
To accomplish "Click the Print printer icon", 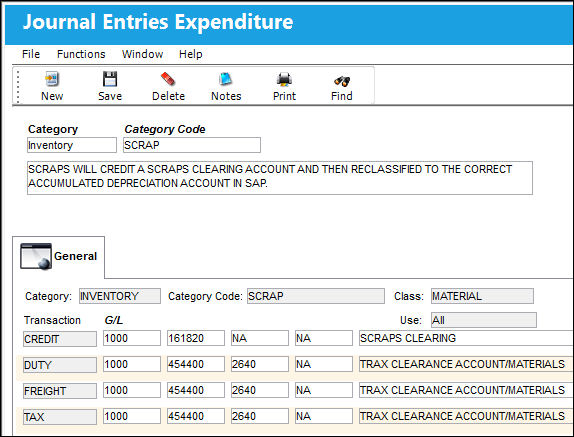I will coord(284,79).
